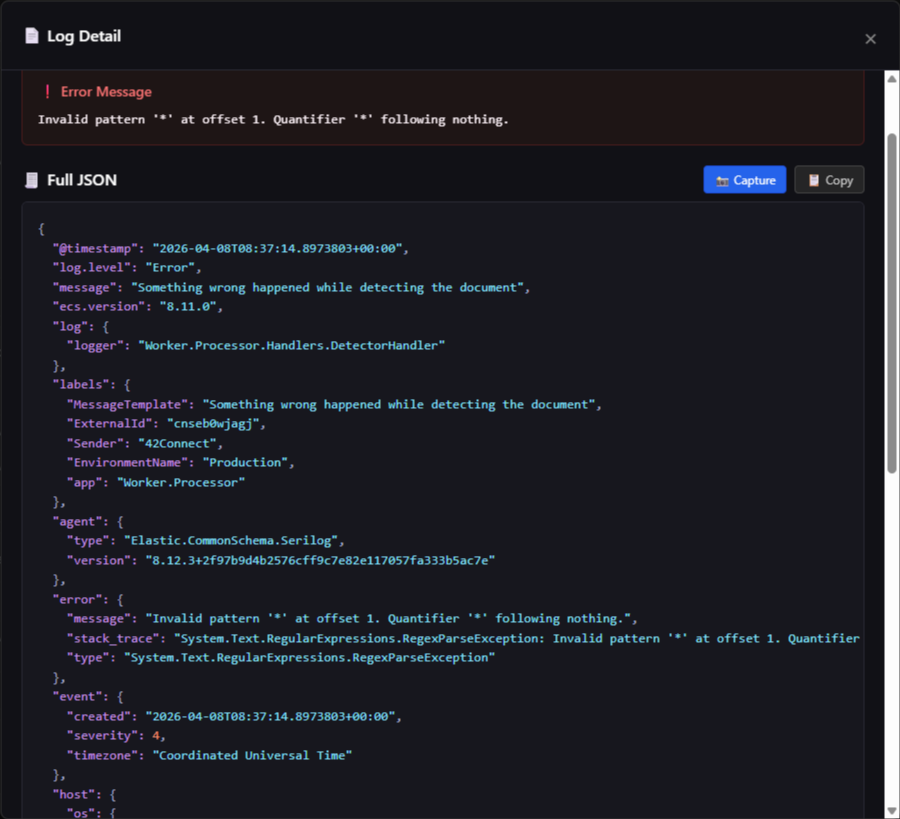The image size is (900, 819).
Task: Click the Full JSON heading text
Action: tap(82, 180)
